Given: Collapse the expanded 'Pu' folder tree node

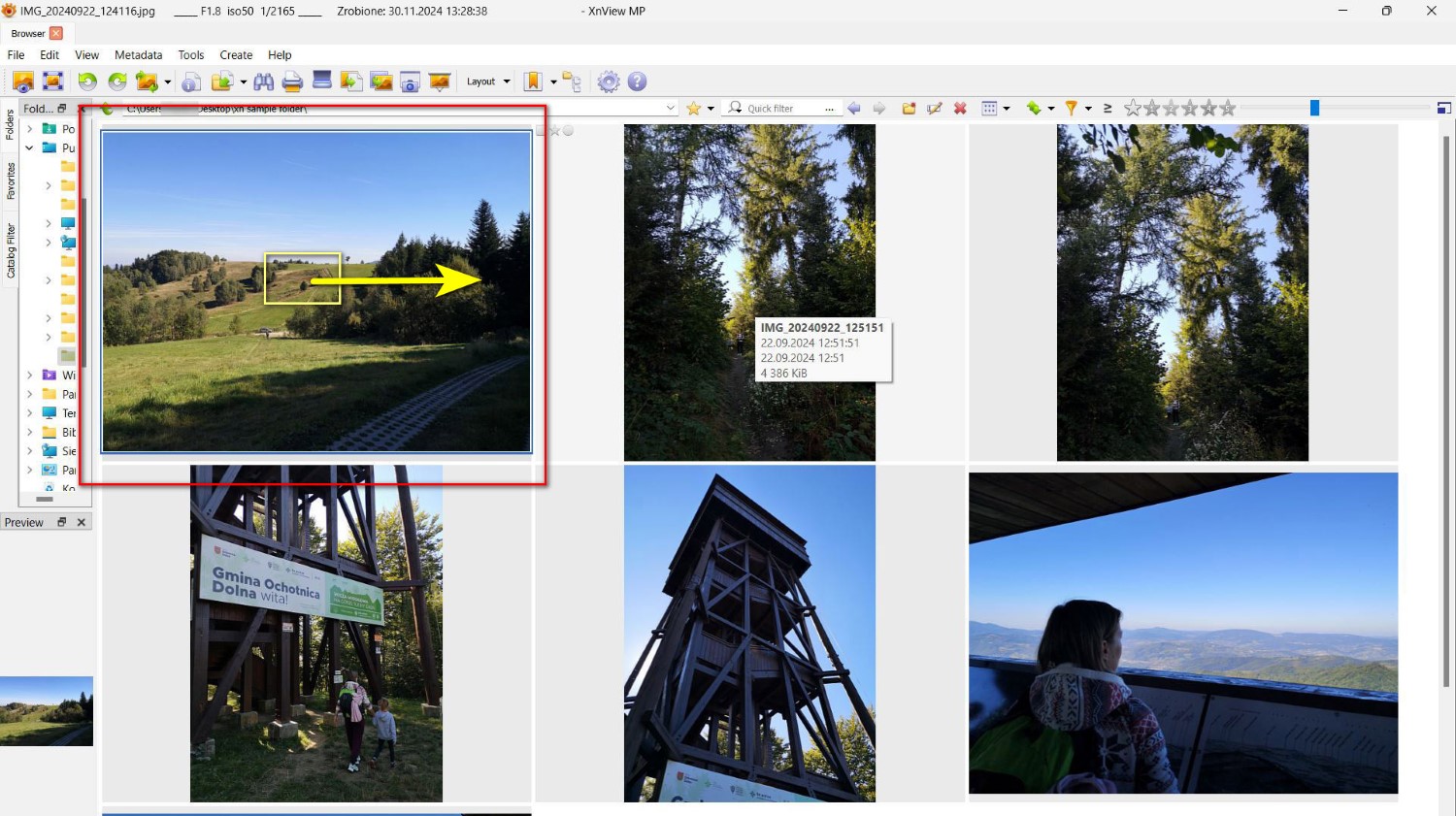Looking at the screenshot, I should click(x=29, y=148).
